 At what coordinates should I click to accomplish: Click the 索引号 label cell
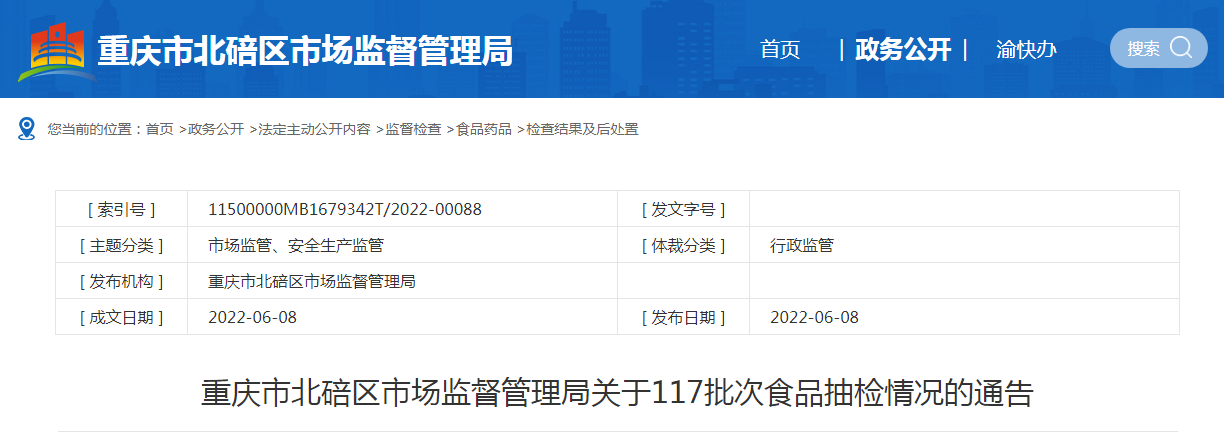121,209
